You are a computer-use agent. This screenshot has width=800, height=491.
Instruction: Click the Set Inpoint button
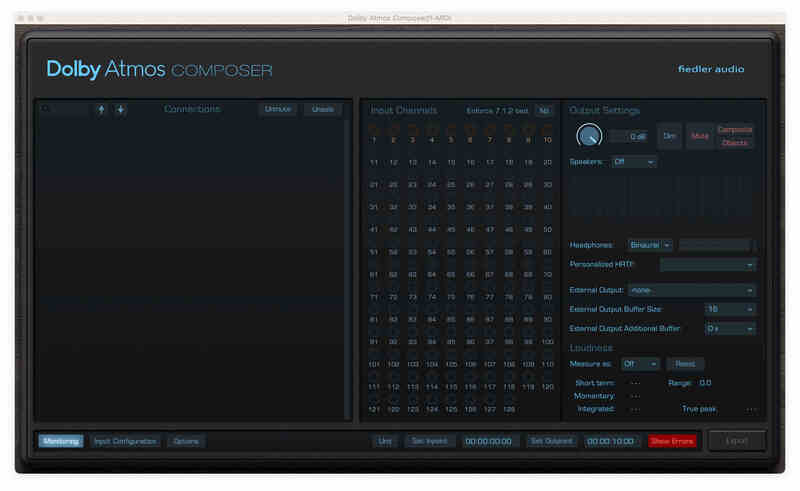430,441
